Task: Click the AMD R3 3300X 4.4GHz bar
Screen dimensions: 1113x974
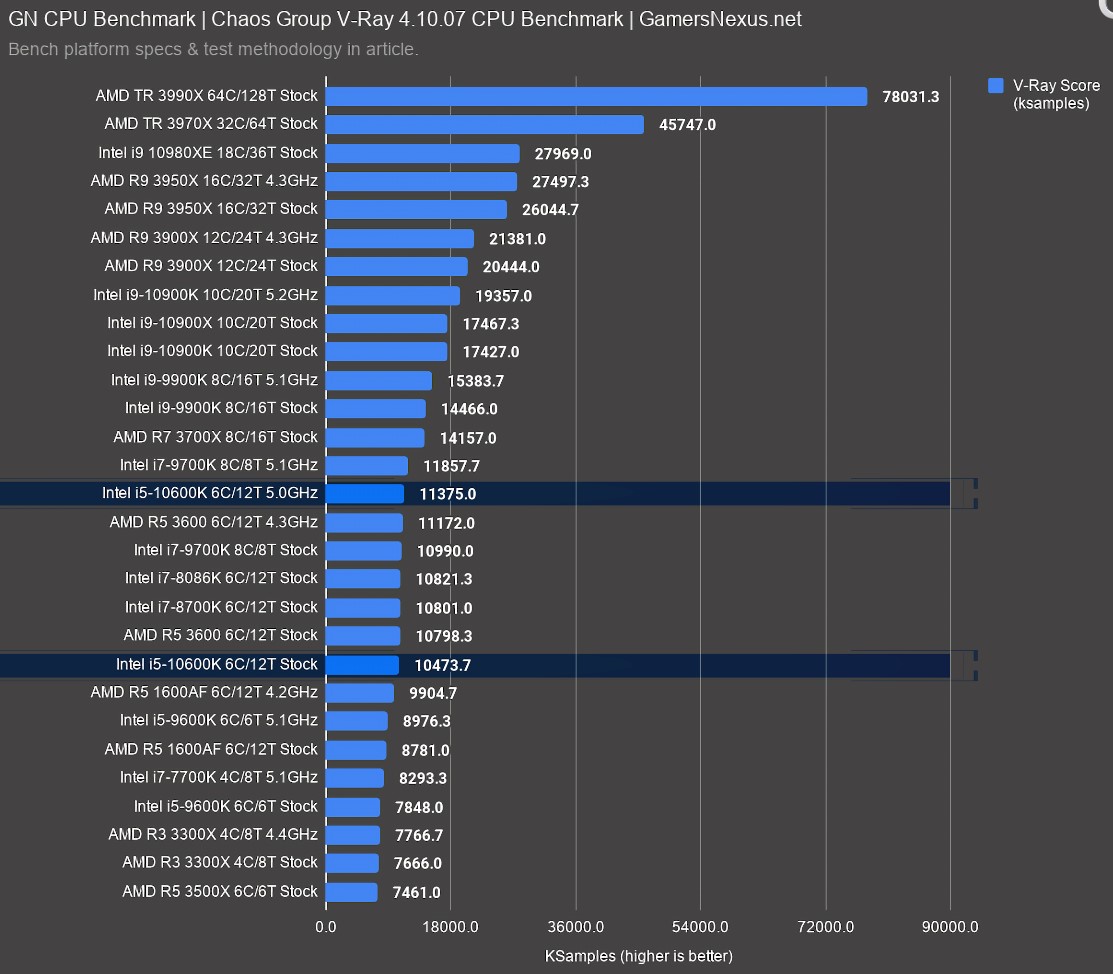Action: click(353, 835)
